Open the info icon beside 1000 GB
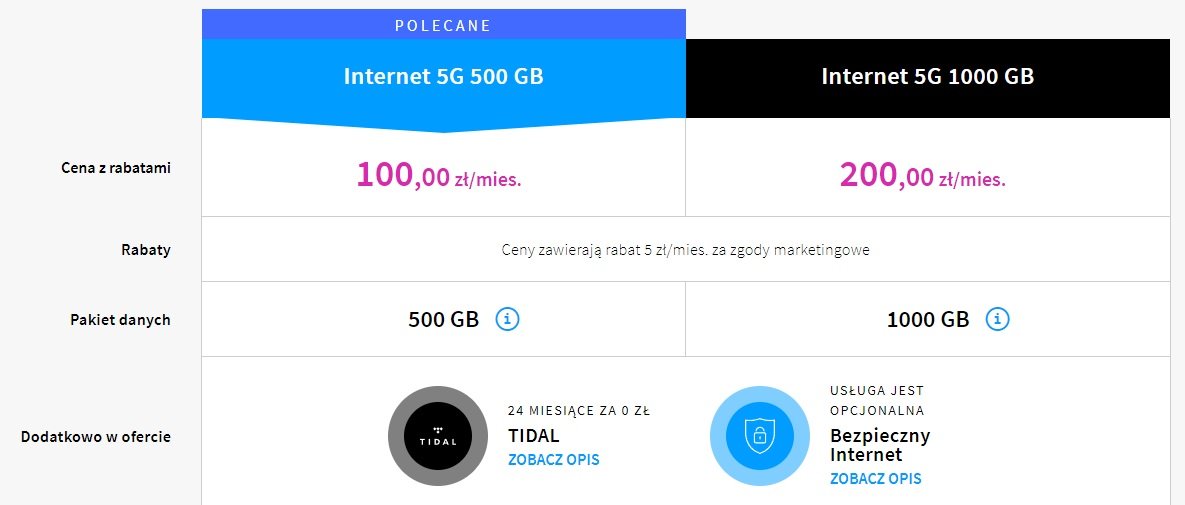 click(998, 319)
